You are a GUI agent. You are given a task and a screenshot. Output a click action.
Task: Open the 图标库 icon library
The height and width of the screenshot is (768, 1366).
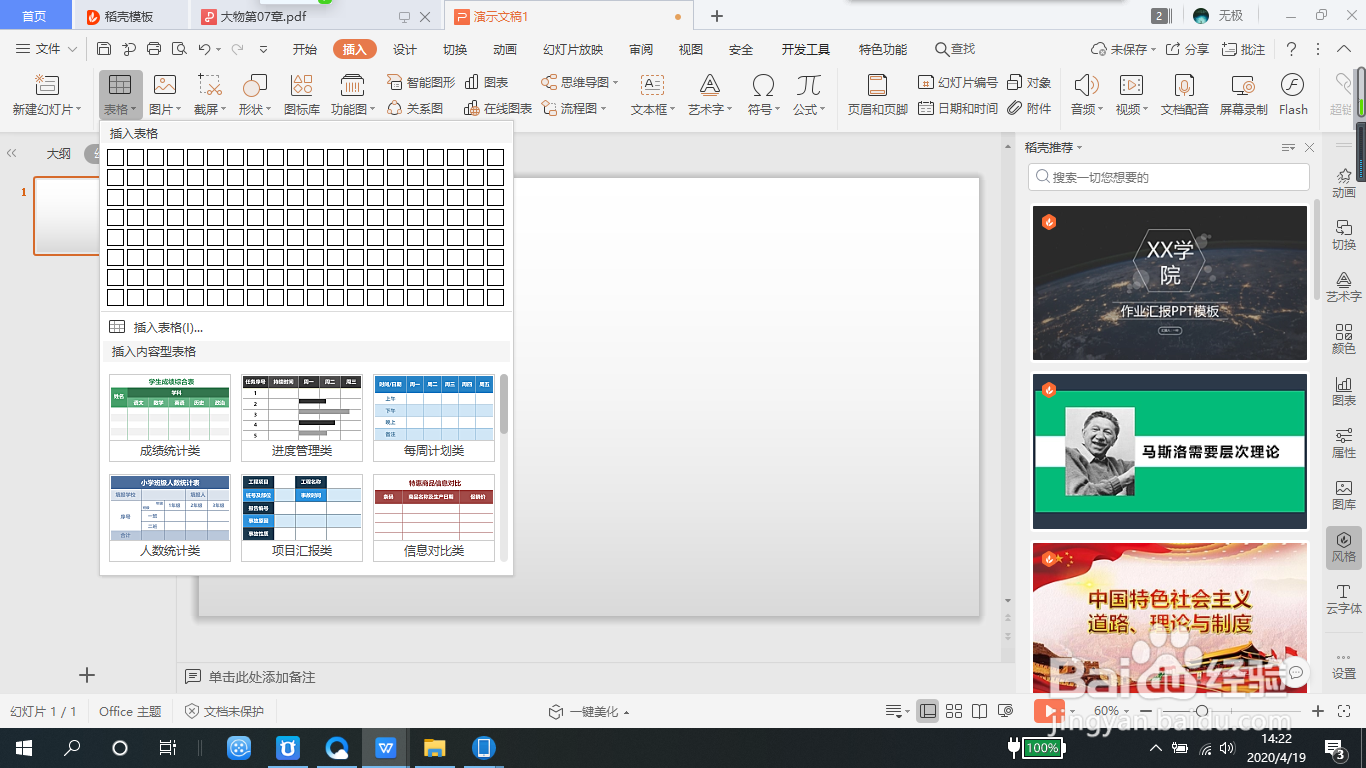(x=302, y=95)
